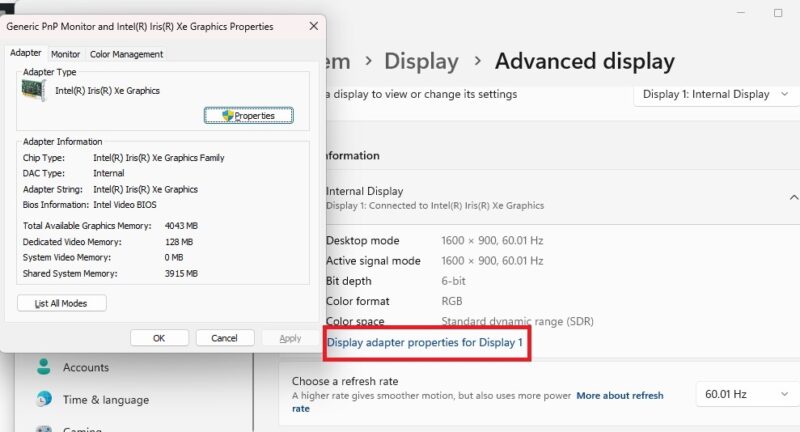Click the 128 MB dedicated video memory value

179,242
